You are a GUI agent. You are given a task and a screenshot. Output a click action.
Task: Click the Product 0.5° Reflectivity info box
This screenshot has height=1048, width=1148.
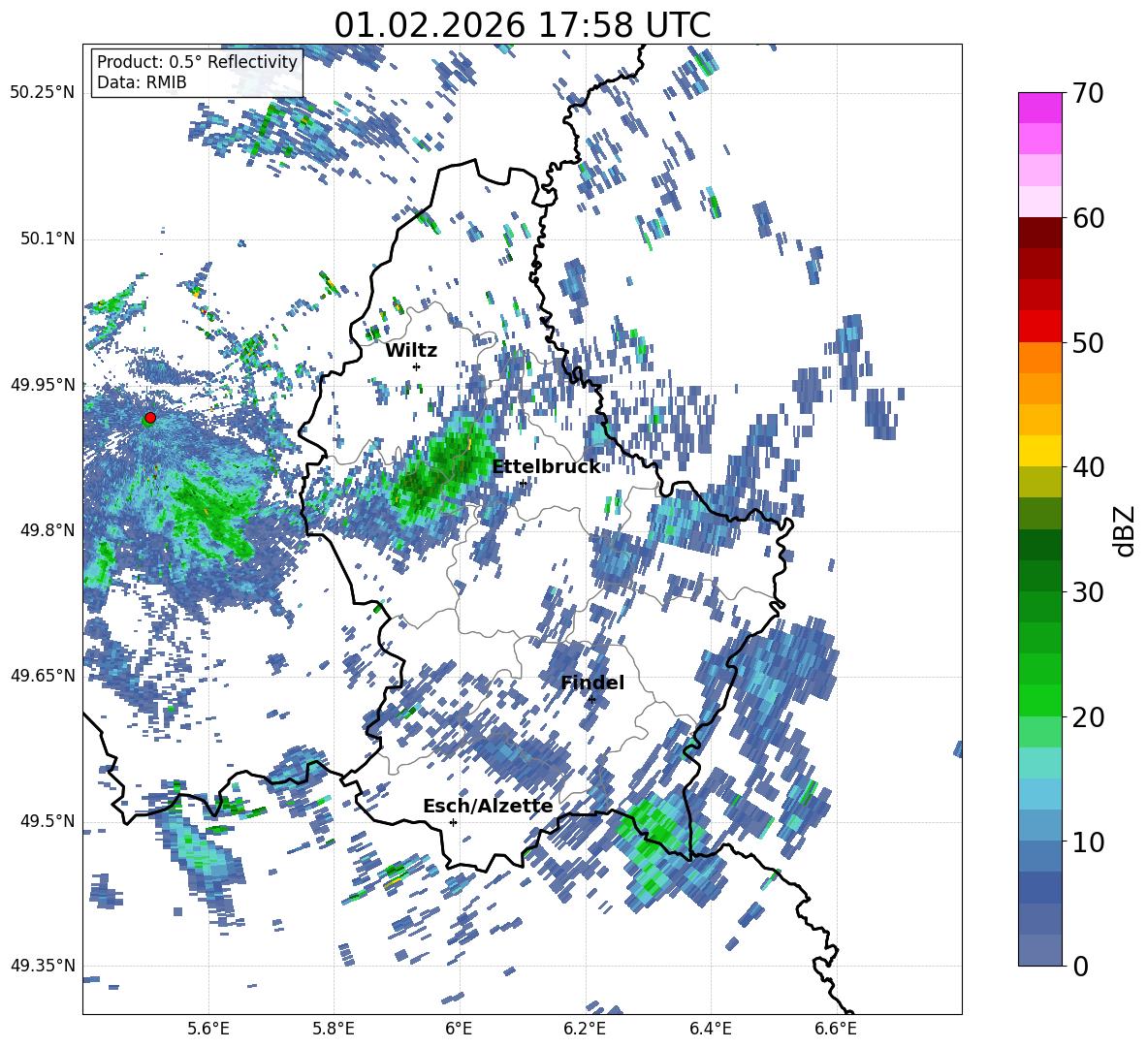point(197,72)
